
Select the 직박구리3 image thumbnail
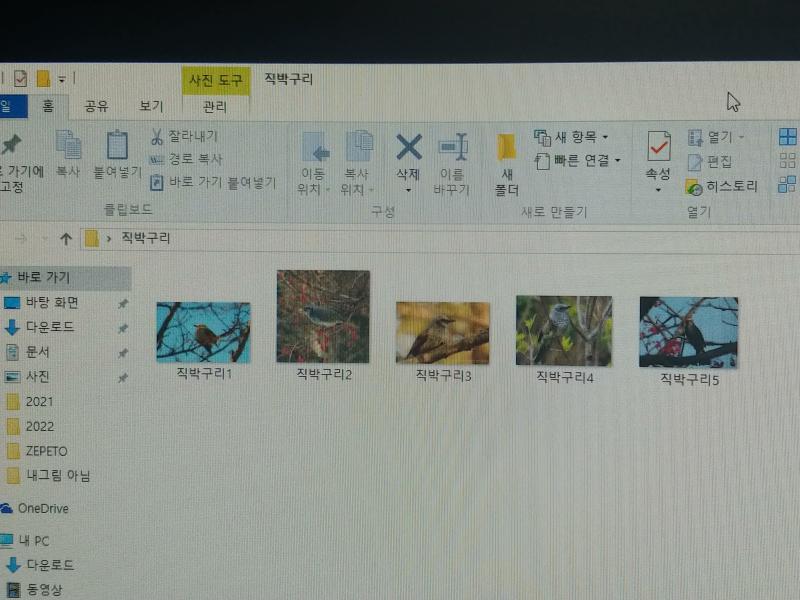pyautogui.click(x=443, y=333)
